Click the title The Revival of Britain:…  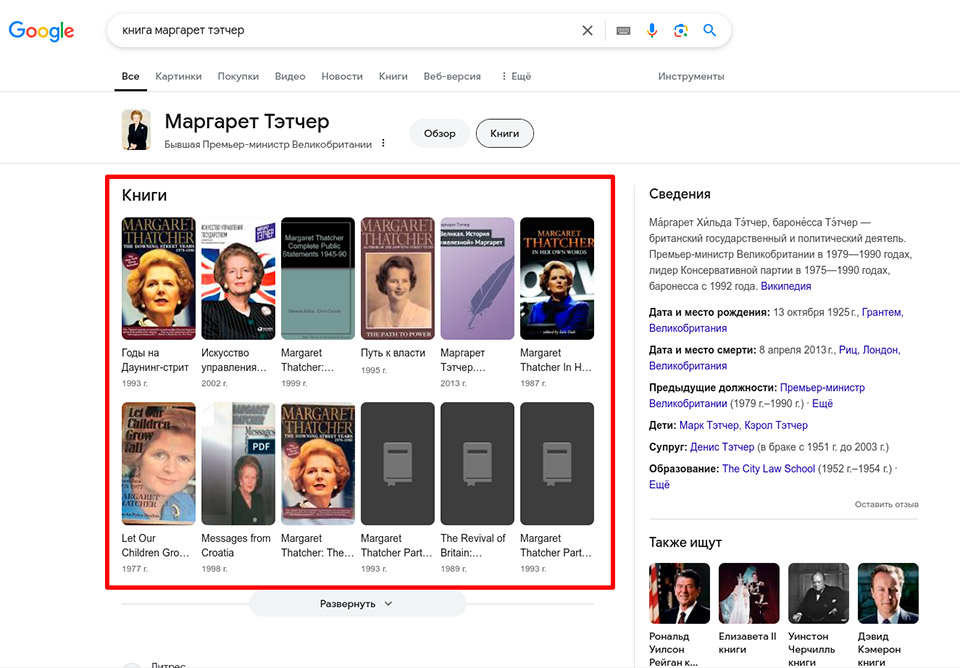[473, 545]
